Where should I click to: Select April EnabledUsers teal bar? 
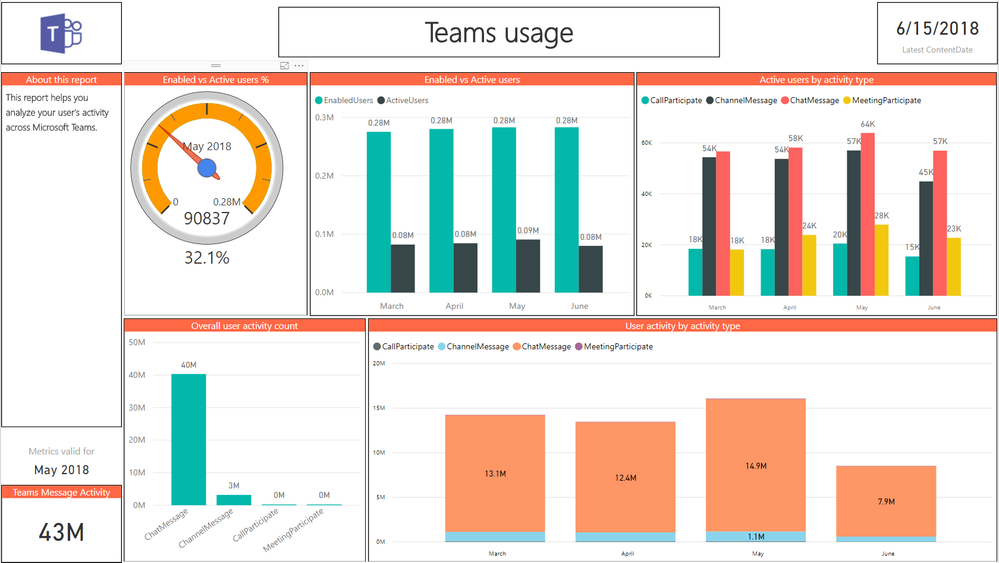pyautogui.click(x=442, y=211)
